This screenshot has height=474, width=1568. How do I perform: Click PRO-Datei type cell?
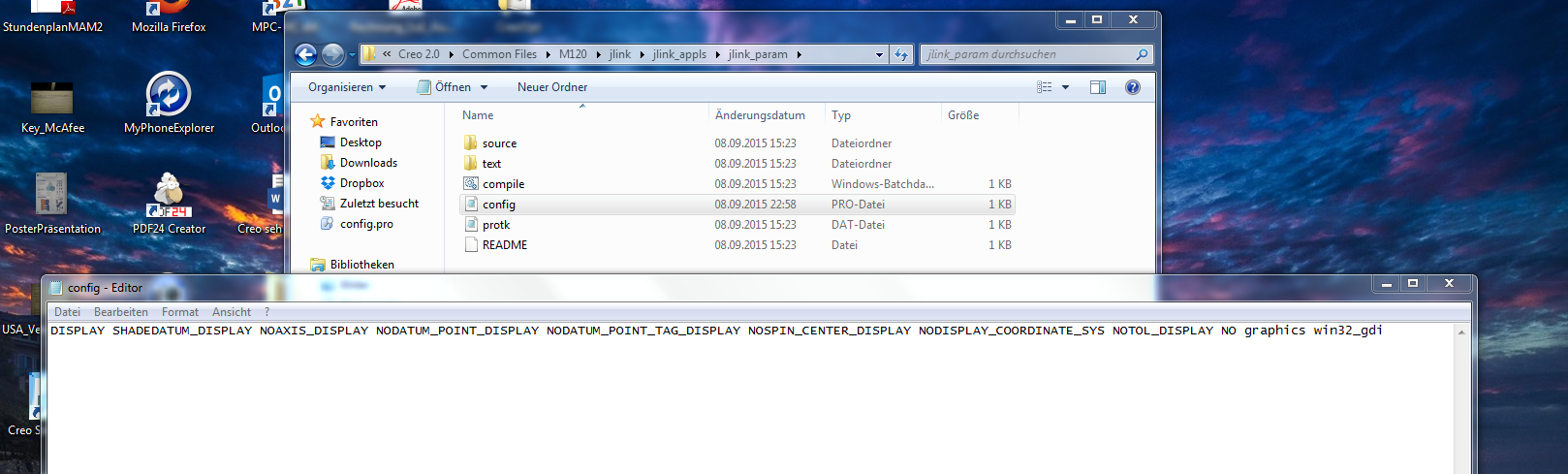858,205
